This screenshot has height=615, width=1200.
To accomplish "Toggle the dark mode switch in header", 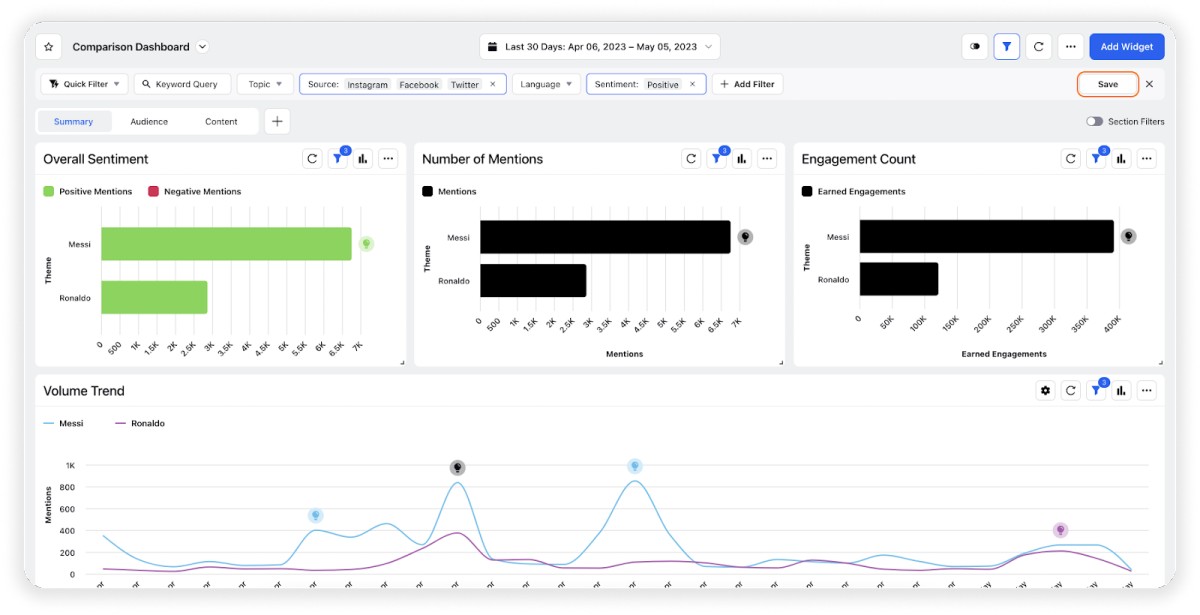I will click(975, 47).
